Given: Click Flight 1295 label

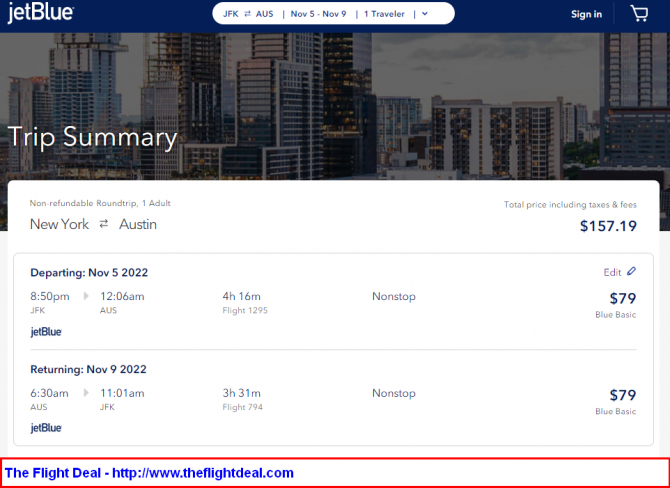Looking at the screenshot, I should (245, 311).
